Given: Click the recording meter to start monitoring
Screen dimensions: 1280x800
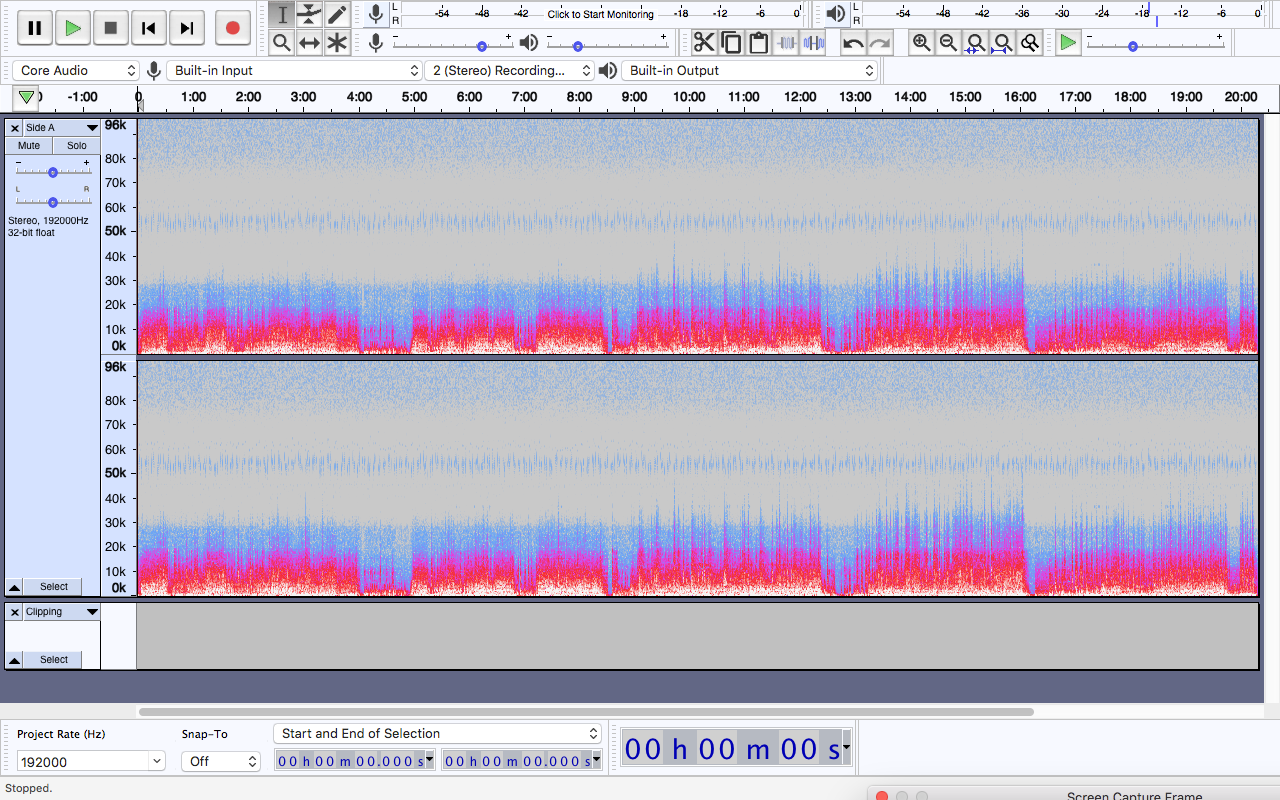Looking at the screenshot, I should [x=600, y=14].
